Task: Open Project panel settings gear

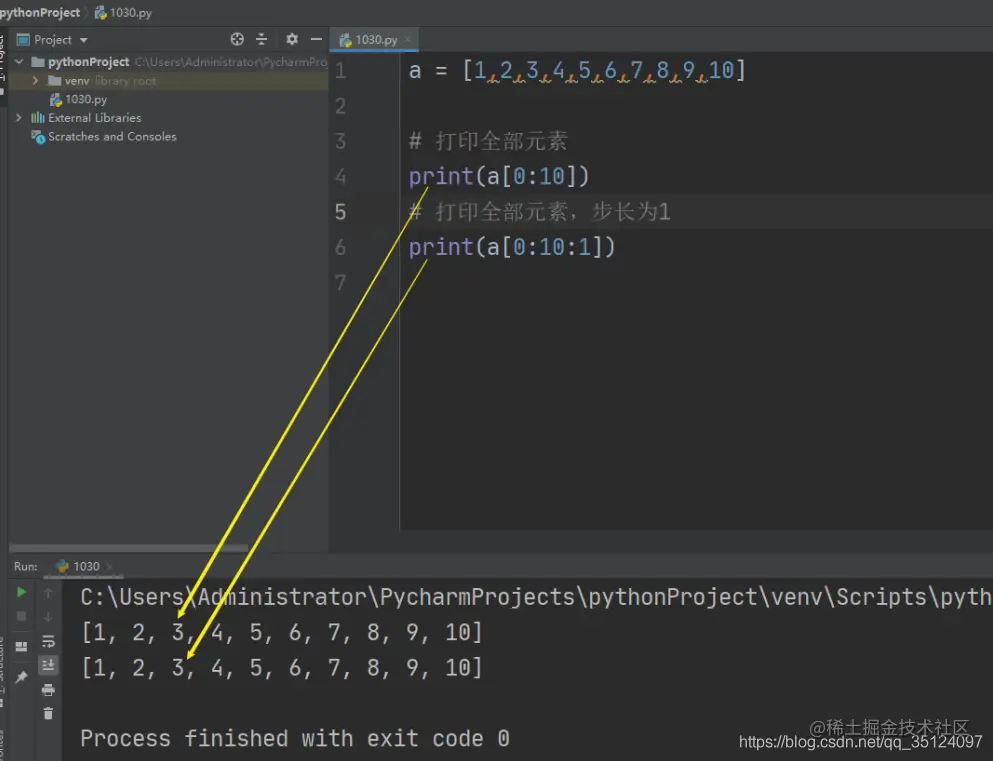Action: [x=291, y=39]
